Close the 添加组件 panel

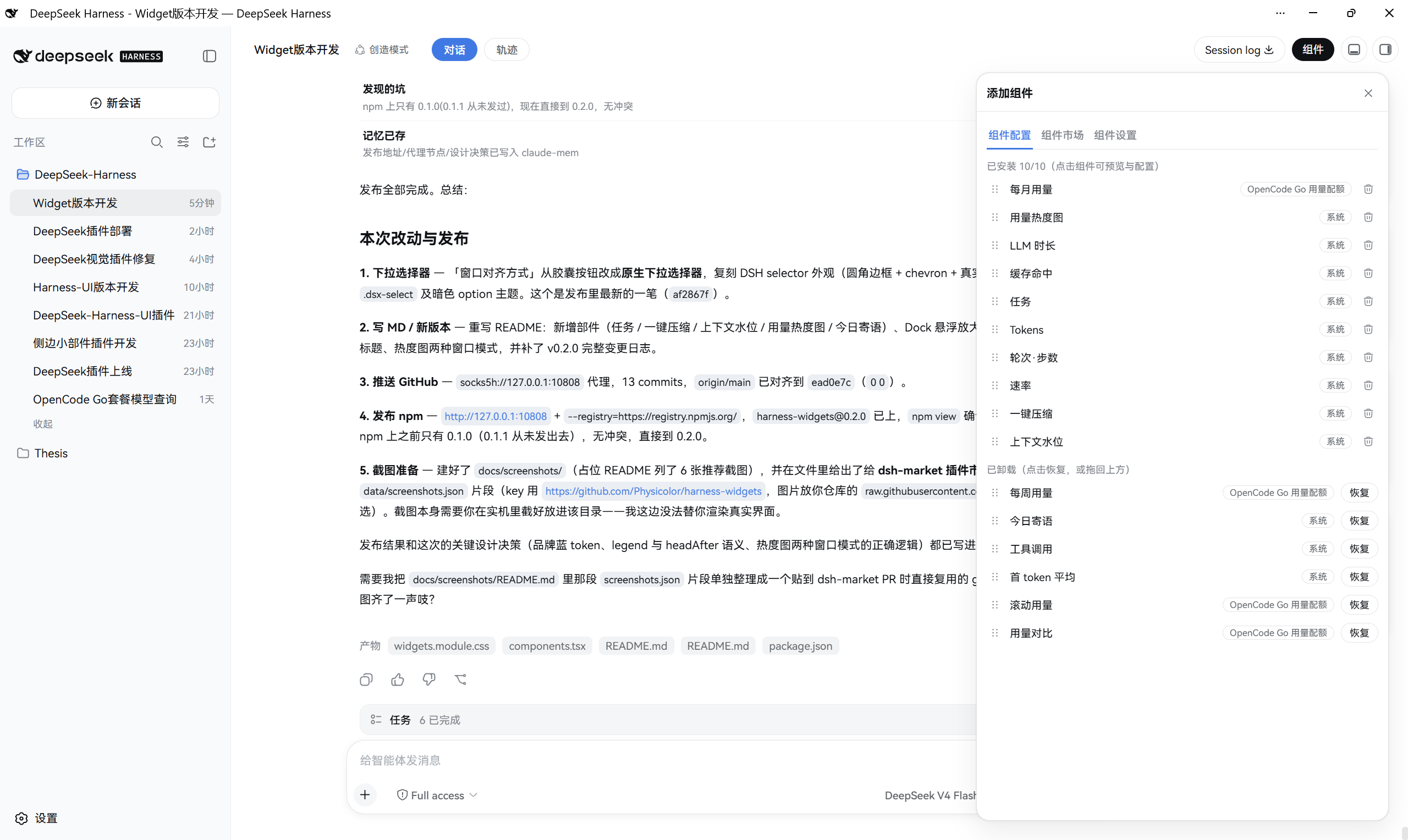[1368, 93]
